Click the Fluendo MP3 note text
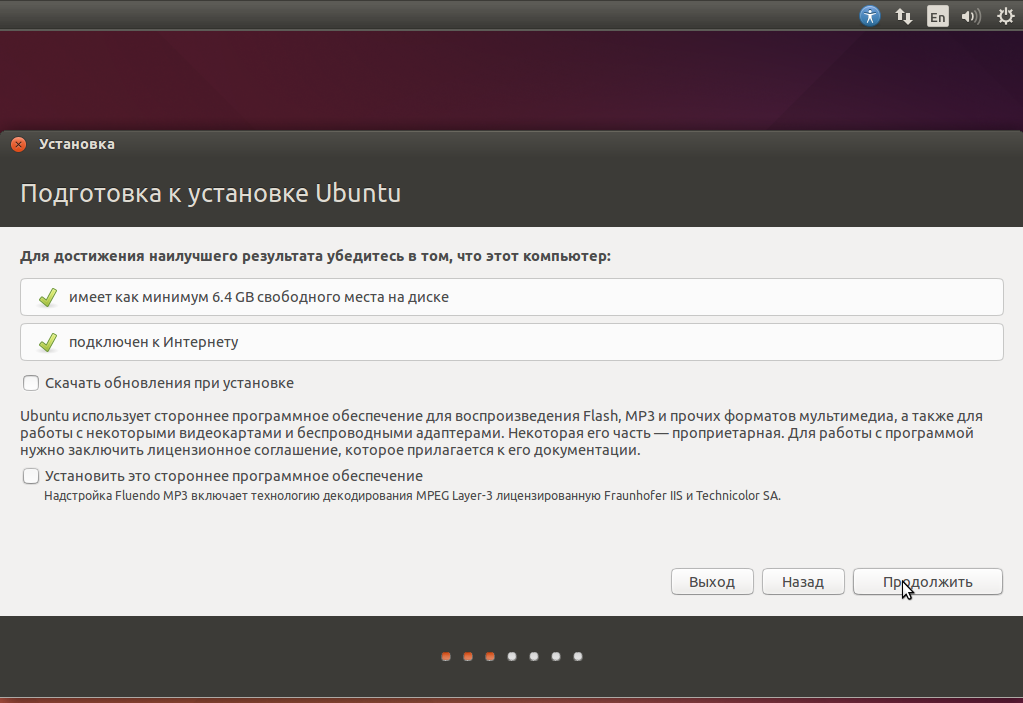The height and width of the screenshot is (703, 1023). point(412,496)
